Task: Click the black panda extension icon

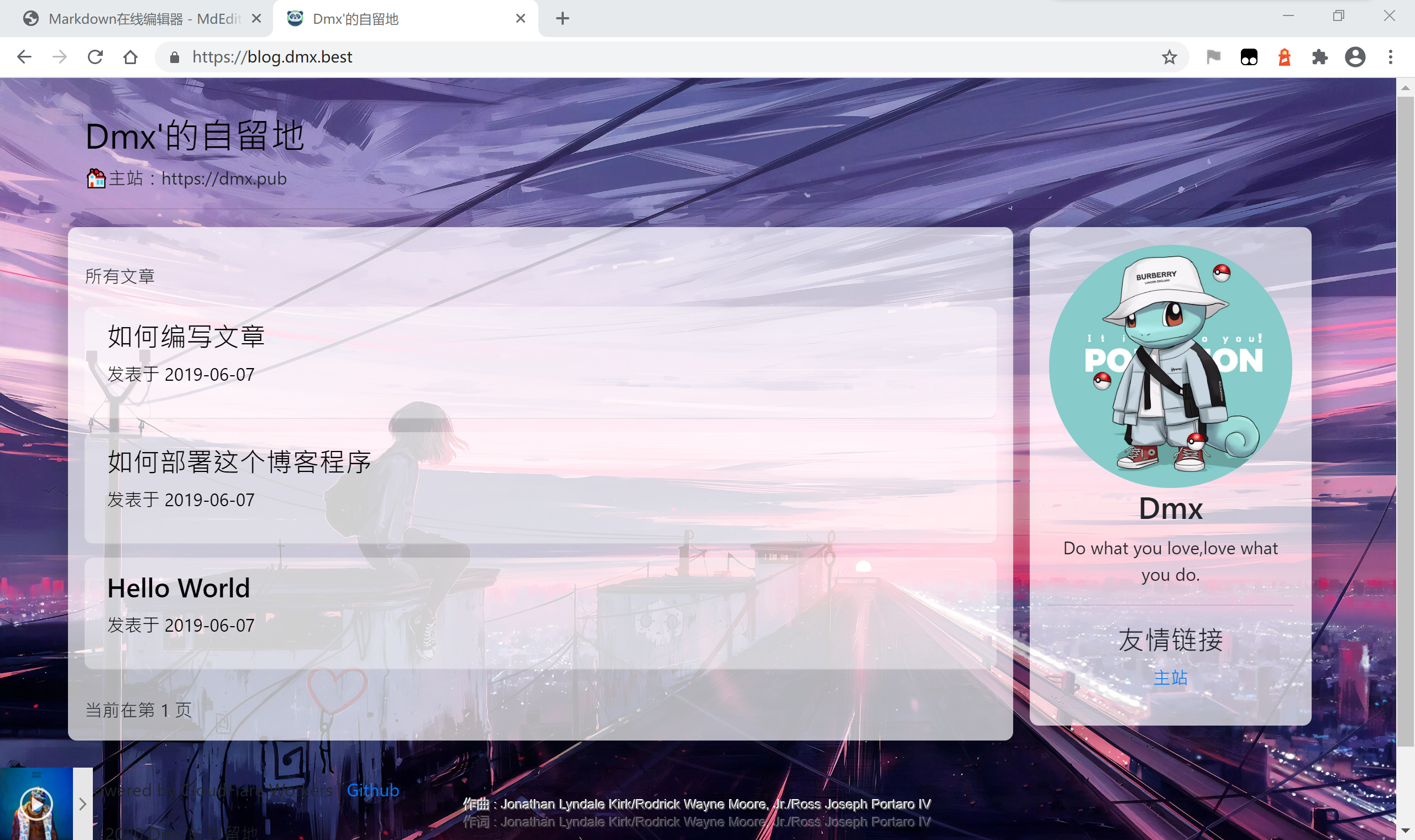Action: coord(1249,56)
